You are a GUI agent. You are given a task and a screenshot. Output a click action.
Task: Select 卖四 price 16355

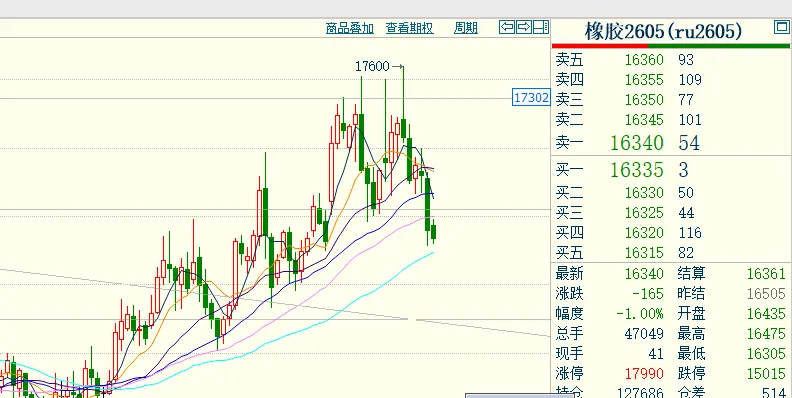point(644,80)
